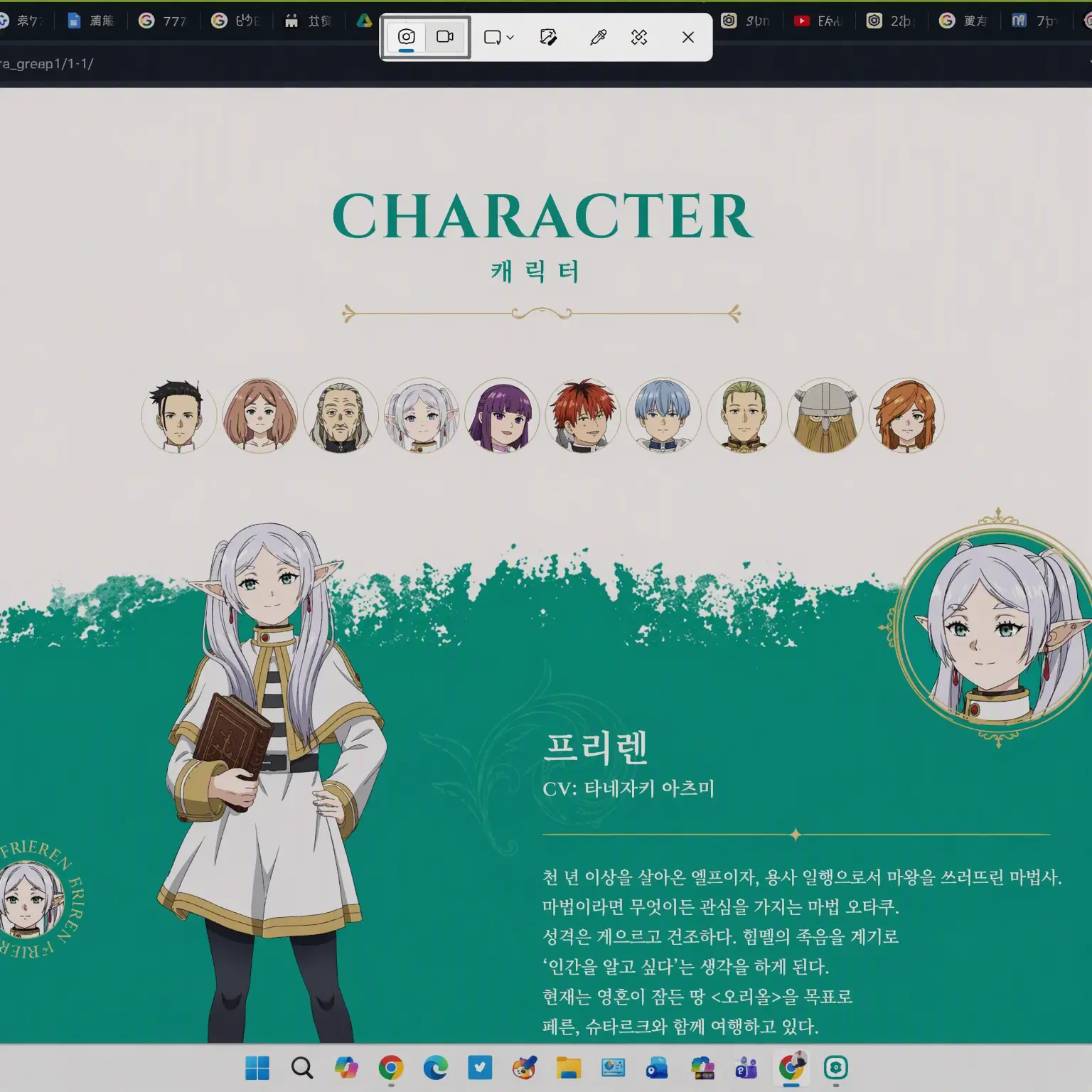Select the snip screenshot camera mode
The width and height of the screenshot is (1092, 1092).
pyautogui.click(x=407, y=37)
